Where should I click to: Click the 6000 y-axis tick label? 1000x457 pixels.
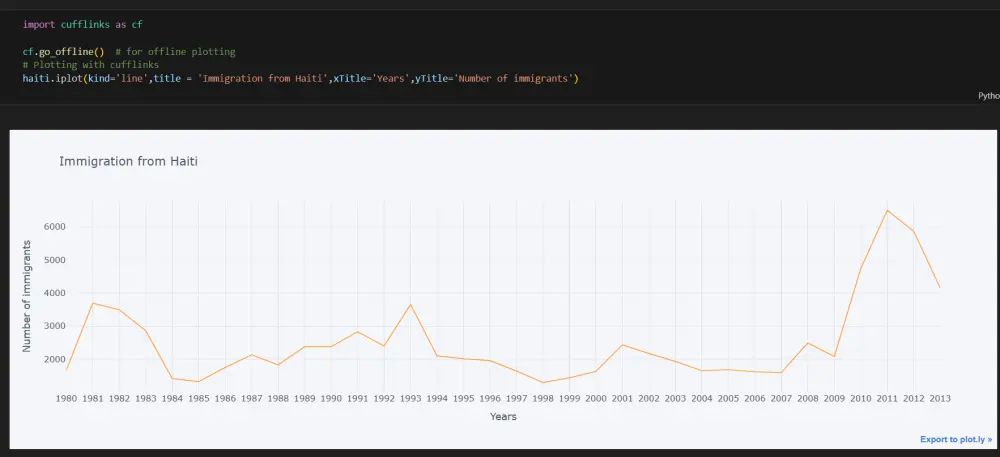(x=54, y=227)
